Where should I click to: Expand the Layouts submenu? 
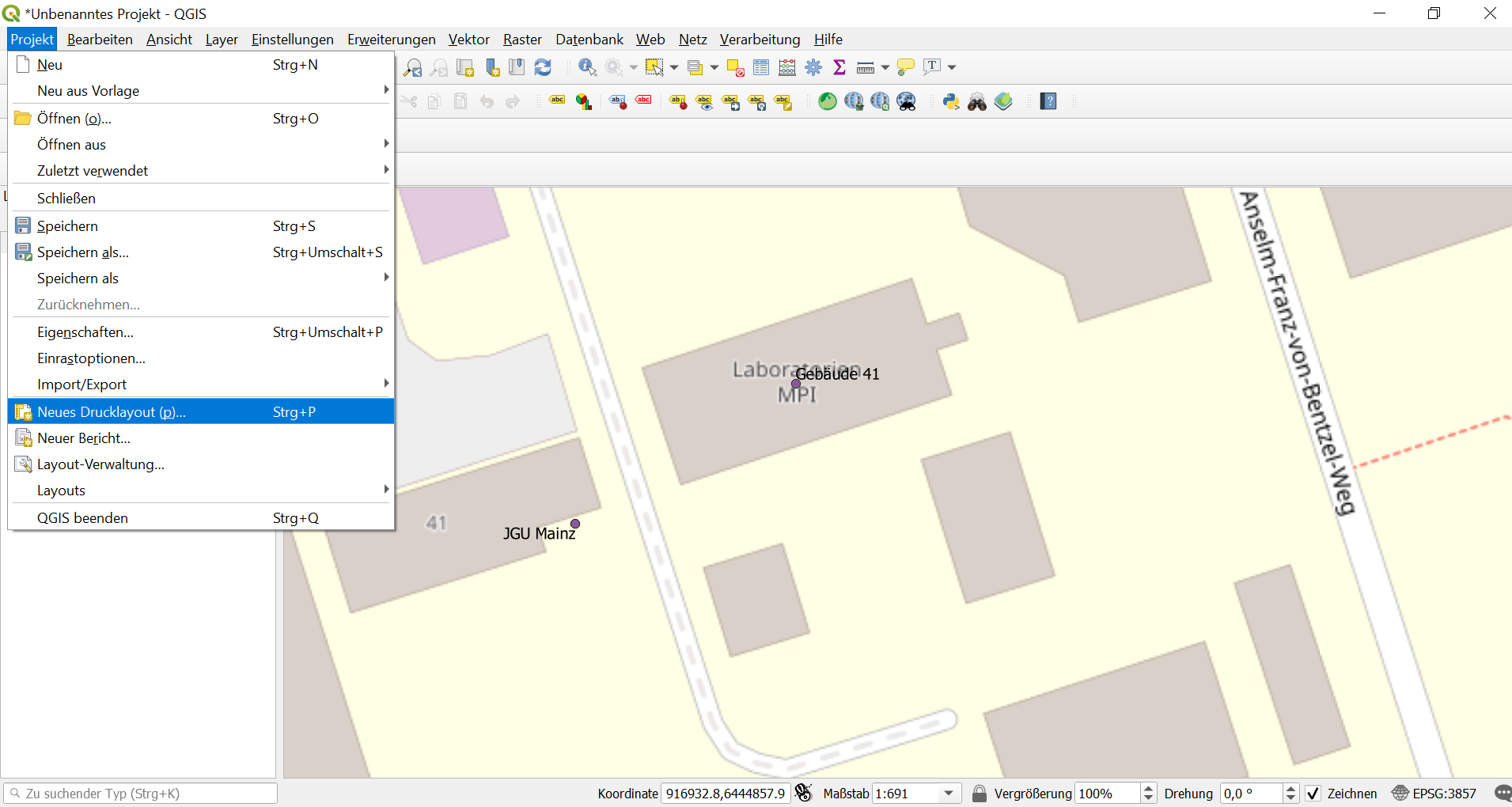click(201, 491)
